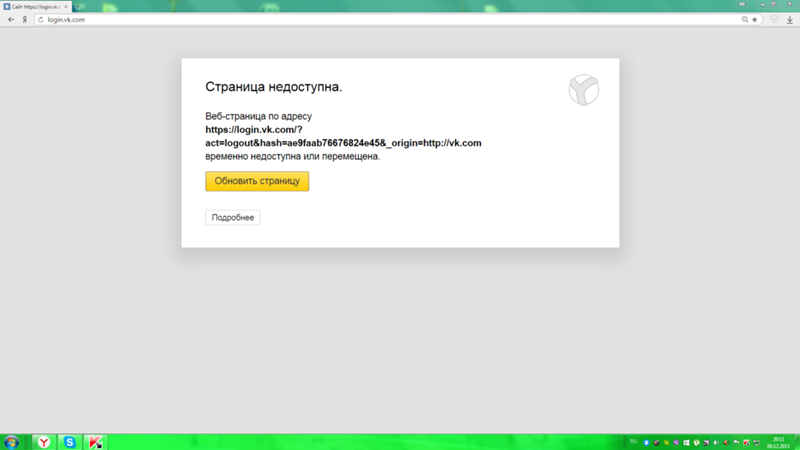Click the Kaspersky tray icon
This screenshot has height=450, width=800.
point(746,443)
